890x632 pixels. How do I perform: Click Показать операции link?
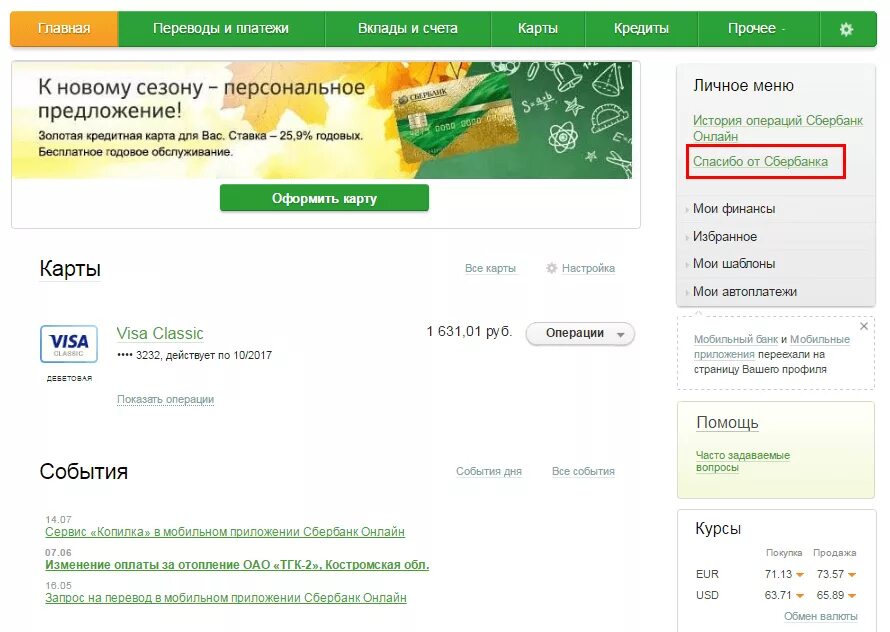[x=165, y=399]
